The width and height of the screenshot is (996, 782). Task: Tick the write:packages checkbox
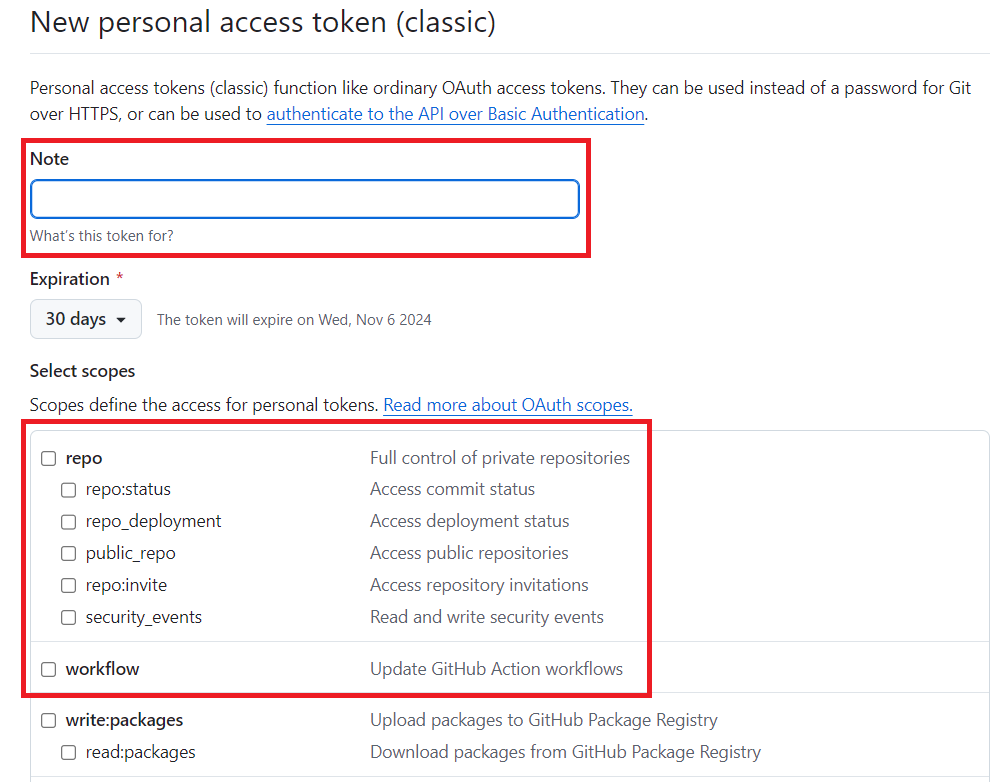click(48, 721)
